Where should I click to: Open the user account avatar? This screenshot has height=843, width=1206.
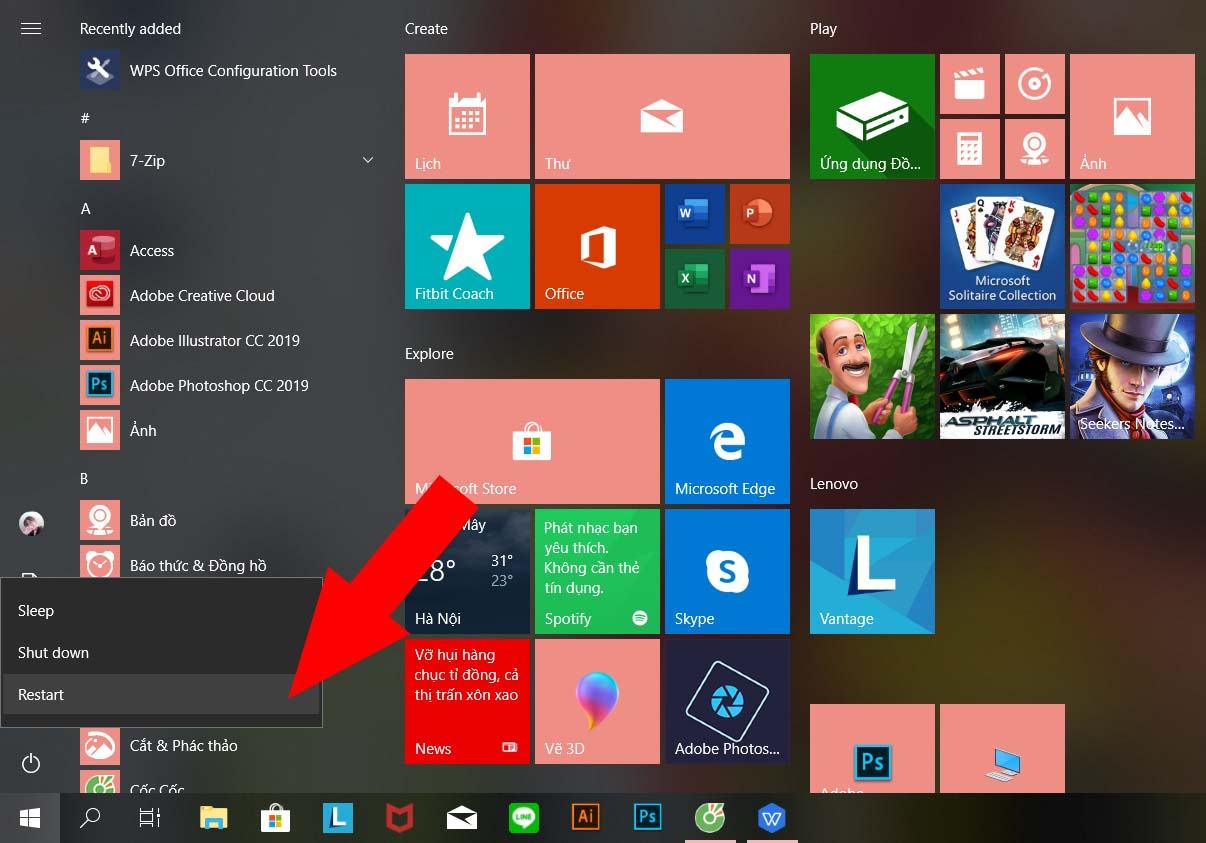[x=31, y=523]
